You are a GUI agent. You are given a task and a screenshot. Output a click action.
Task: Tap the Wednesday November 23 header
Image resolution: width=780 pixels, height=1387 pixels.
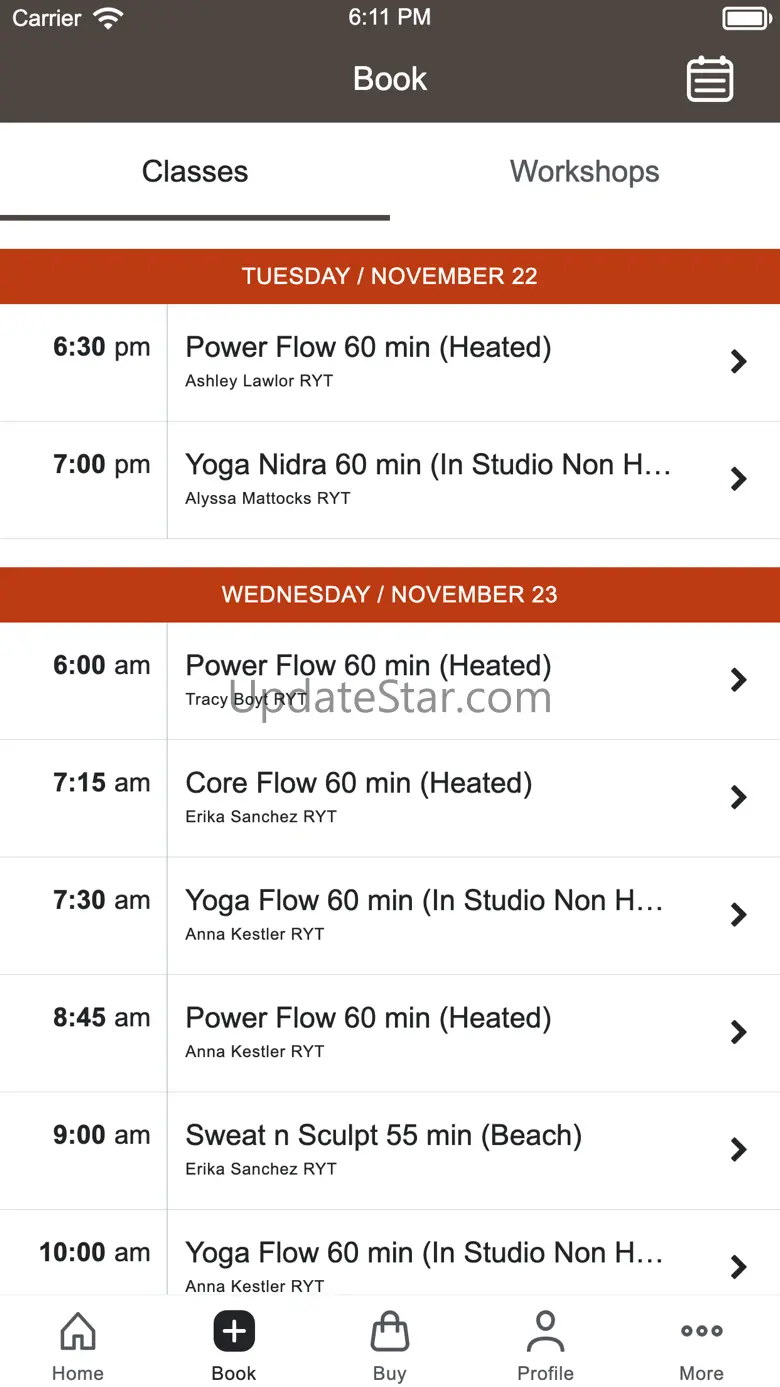point(390,594)
